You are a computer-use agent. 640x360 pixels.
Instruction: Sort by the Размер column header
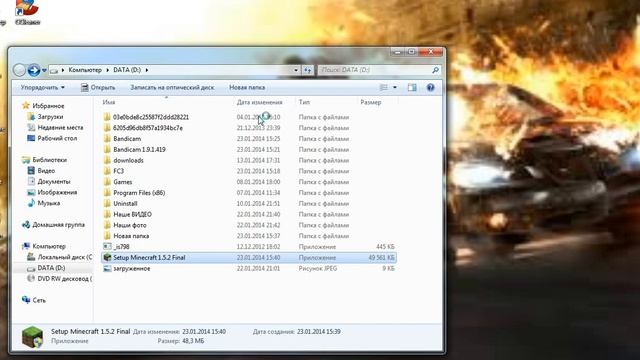pyautogui.click(x=371, y=102)
